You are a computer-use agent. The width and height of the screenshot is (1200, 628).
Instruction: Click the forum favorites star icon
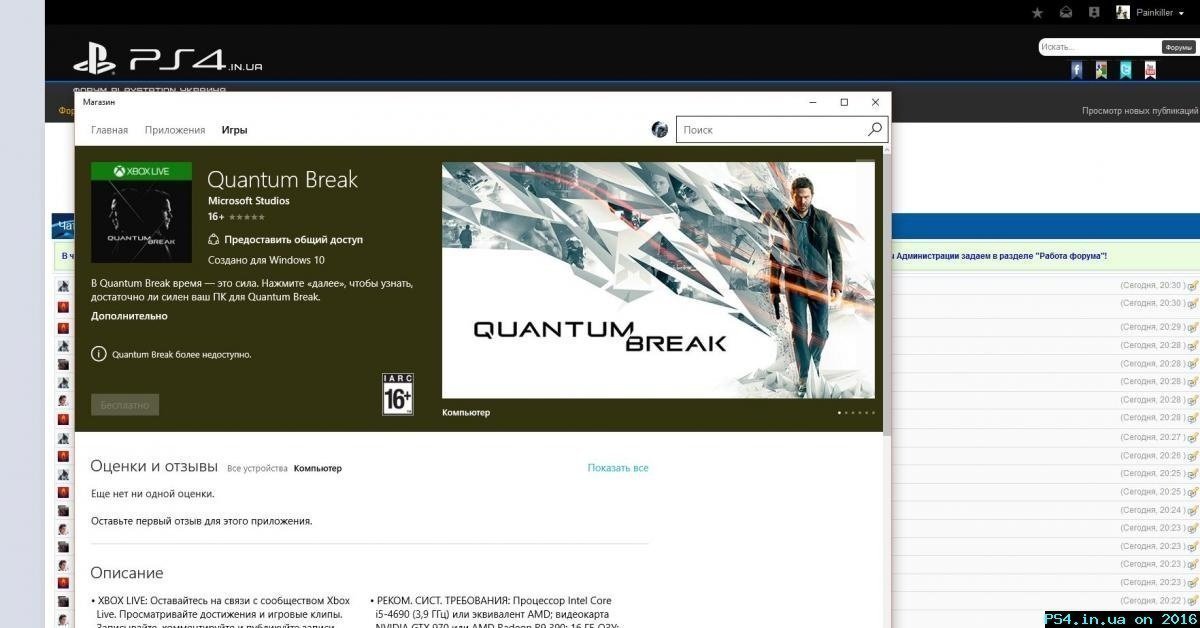(x=1037, y=13)
